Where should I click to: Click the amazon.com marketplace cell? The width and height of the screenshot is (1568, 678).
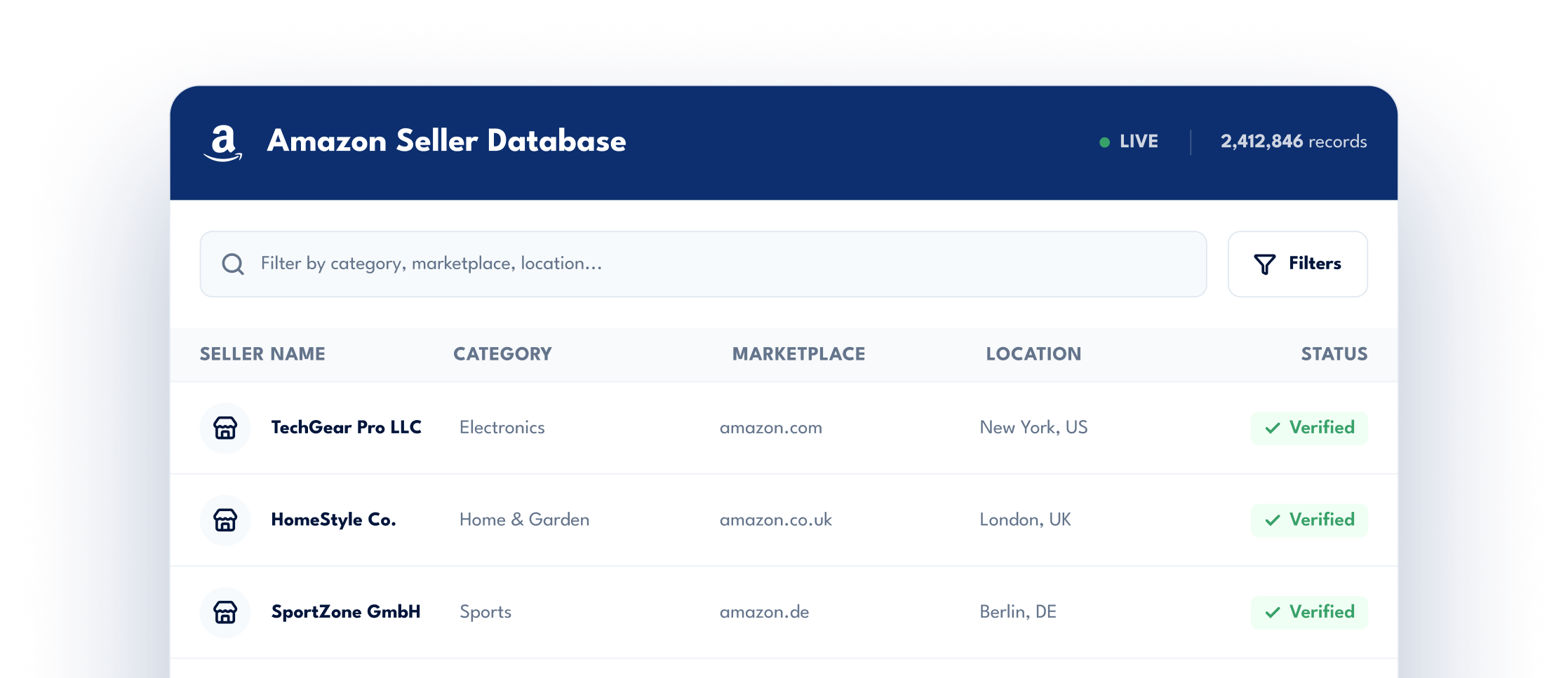pos(770,428)
